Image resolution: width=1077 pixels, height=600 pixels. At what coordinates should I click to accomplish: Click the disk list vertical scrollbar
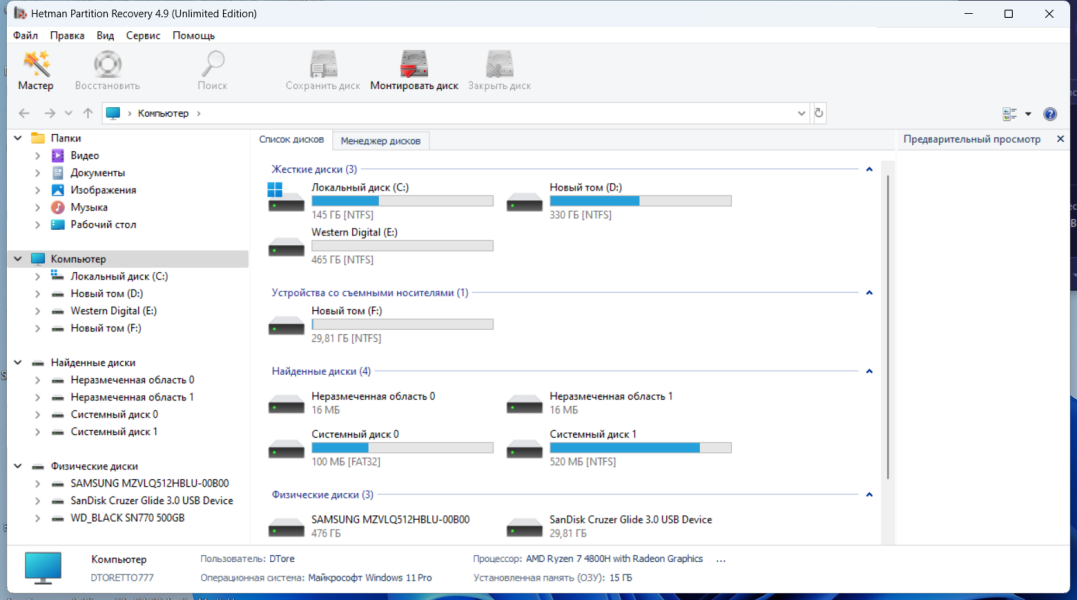(x=888, y=327)
